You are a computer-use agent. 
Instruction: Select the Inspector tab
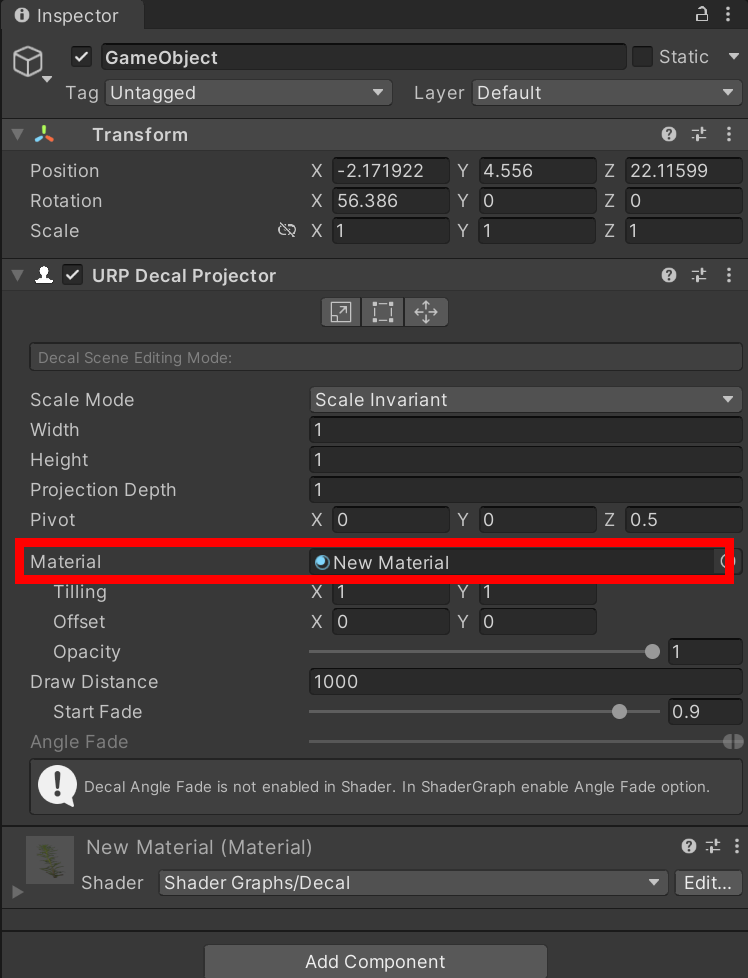pyautogui.click(x=72, y=16)
